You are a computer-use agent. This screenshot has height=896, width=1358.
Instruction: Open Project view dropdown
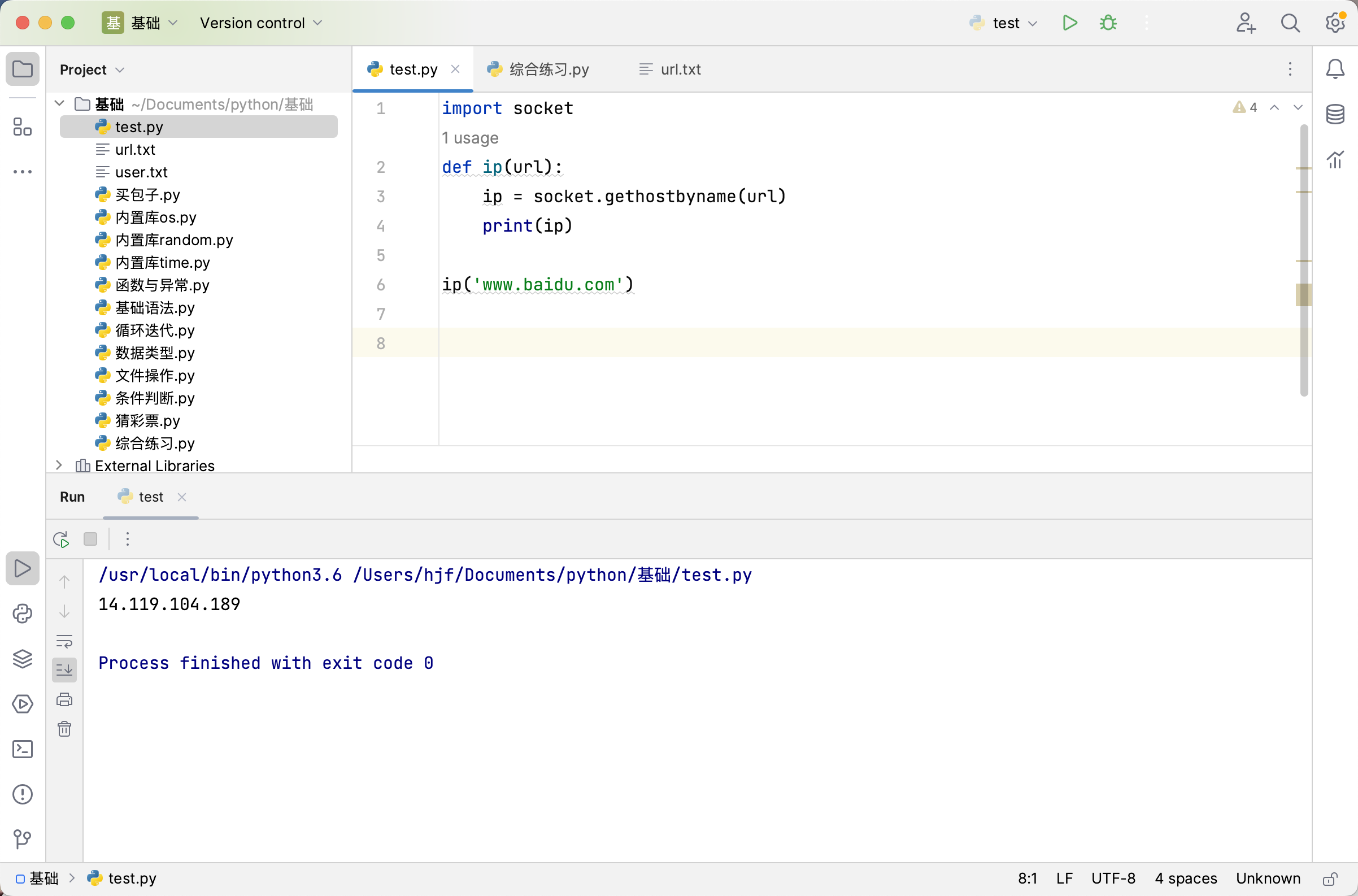coord(92,69)
